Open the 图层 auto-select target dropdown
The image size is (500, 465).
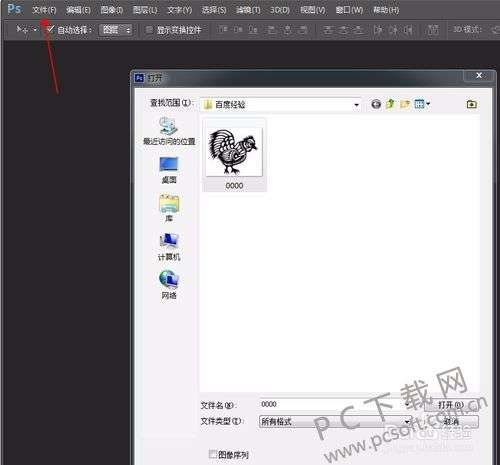pyautogui.click(x=116, y=30)
